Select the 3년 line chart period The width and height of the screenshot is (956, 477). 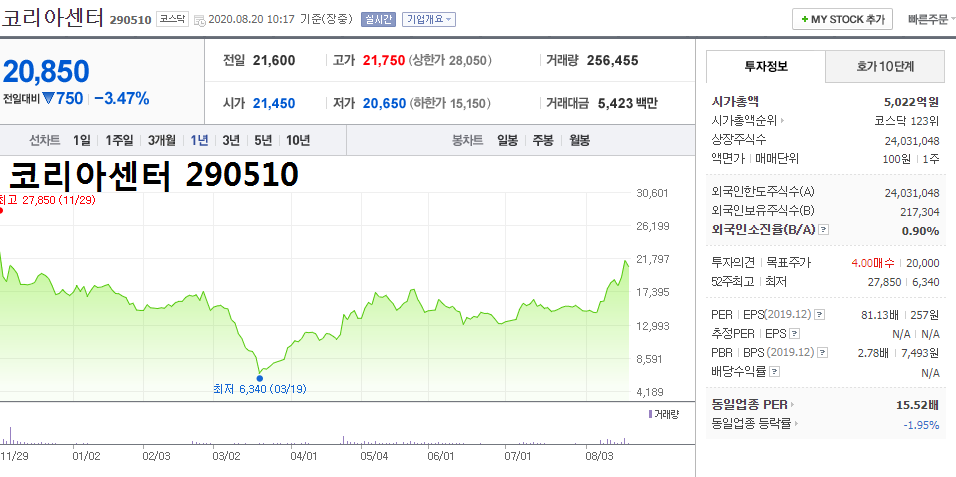[231, 140]
